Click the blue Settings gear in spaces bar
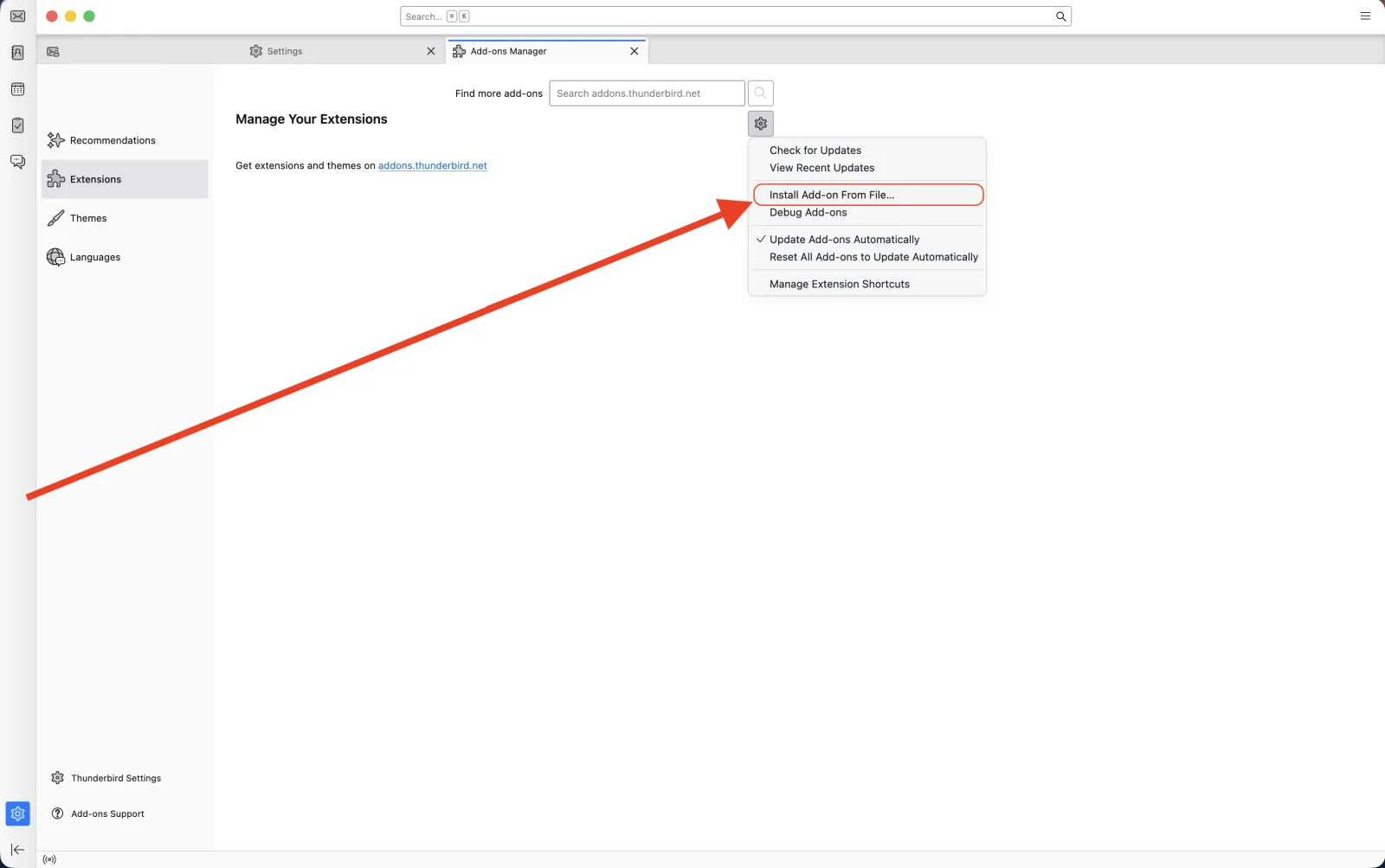 (17, 813)
